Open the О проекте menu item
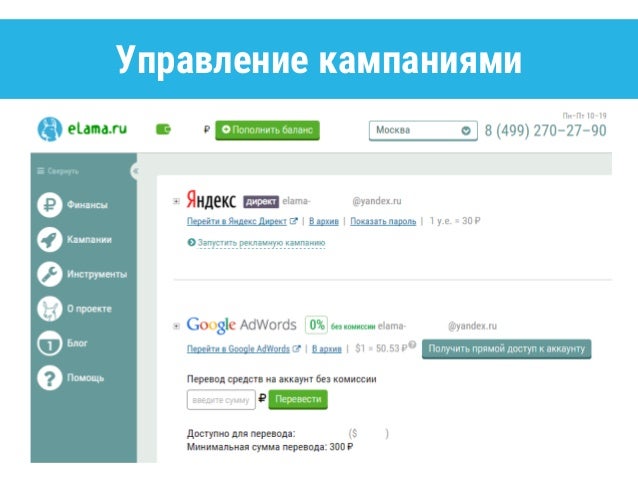638x479 pixels. point(89,308)
